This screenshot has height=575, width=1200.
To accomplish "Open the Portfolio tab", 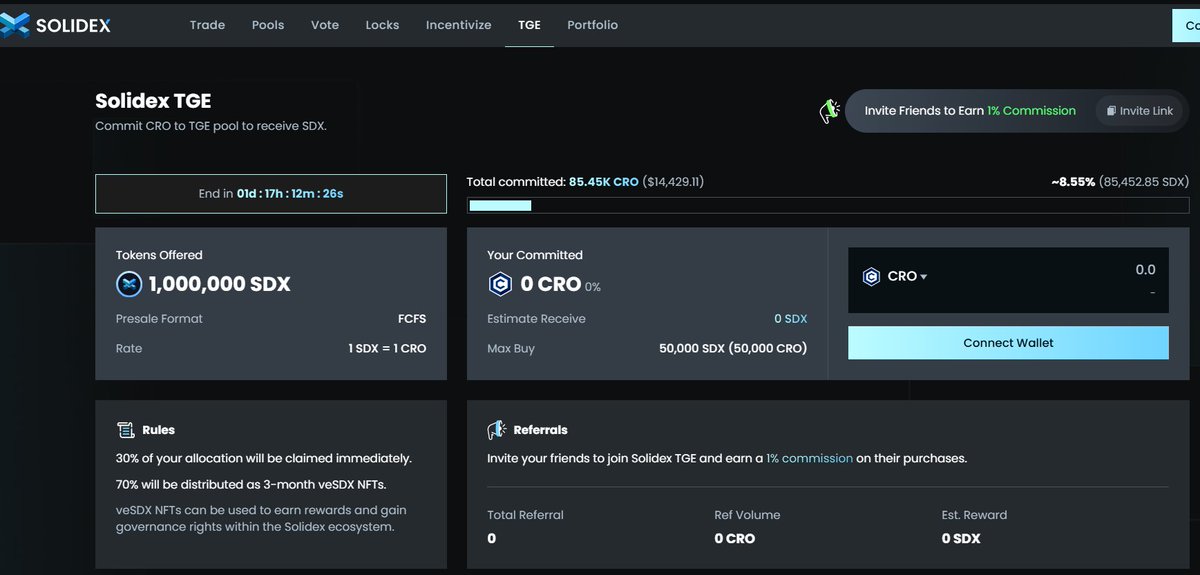I will (x=592, y=25).
